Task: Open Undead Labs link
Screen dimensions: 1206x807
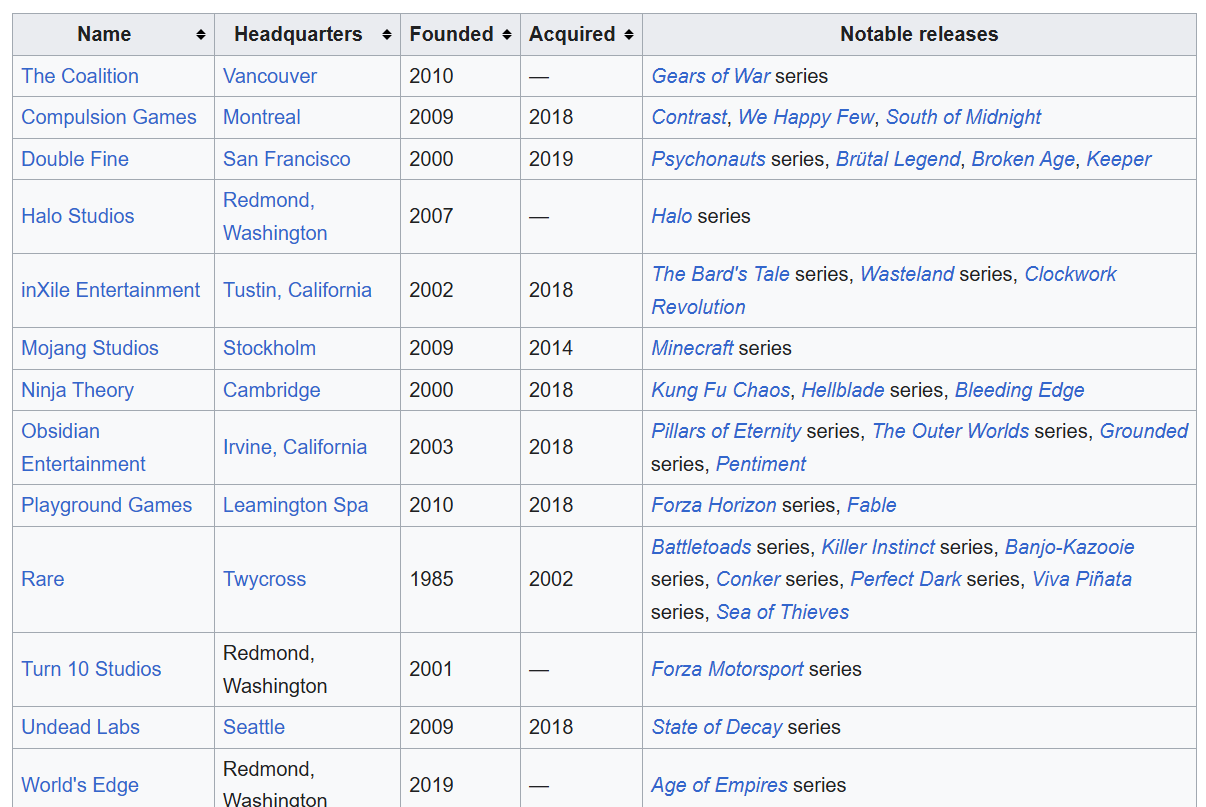Action: [x=81, y=727]
